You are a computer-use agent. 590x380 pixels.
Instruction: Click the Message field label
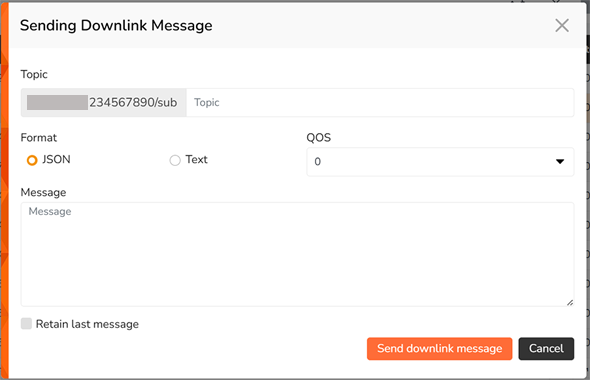[x=43, y=192]
